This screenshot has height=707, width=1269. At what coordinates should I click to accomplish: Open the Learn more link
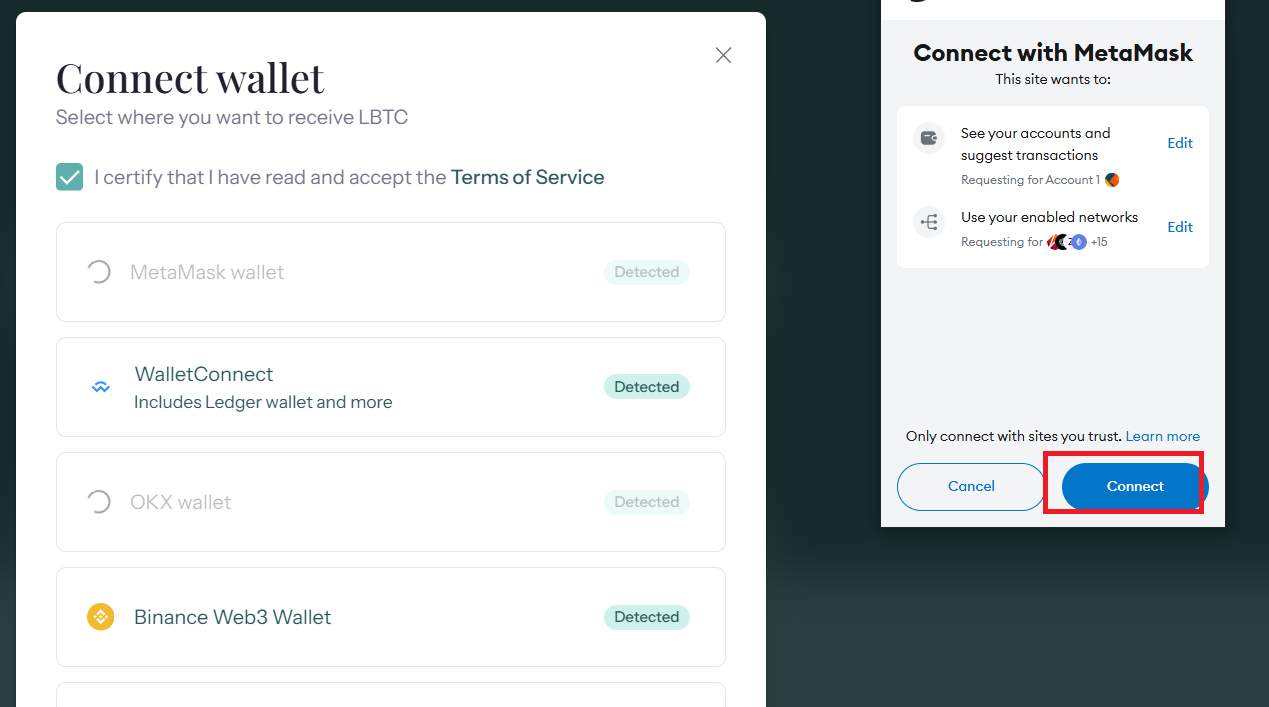point(1162,436)
